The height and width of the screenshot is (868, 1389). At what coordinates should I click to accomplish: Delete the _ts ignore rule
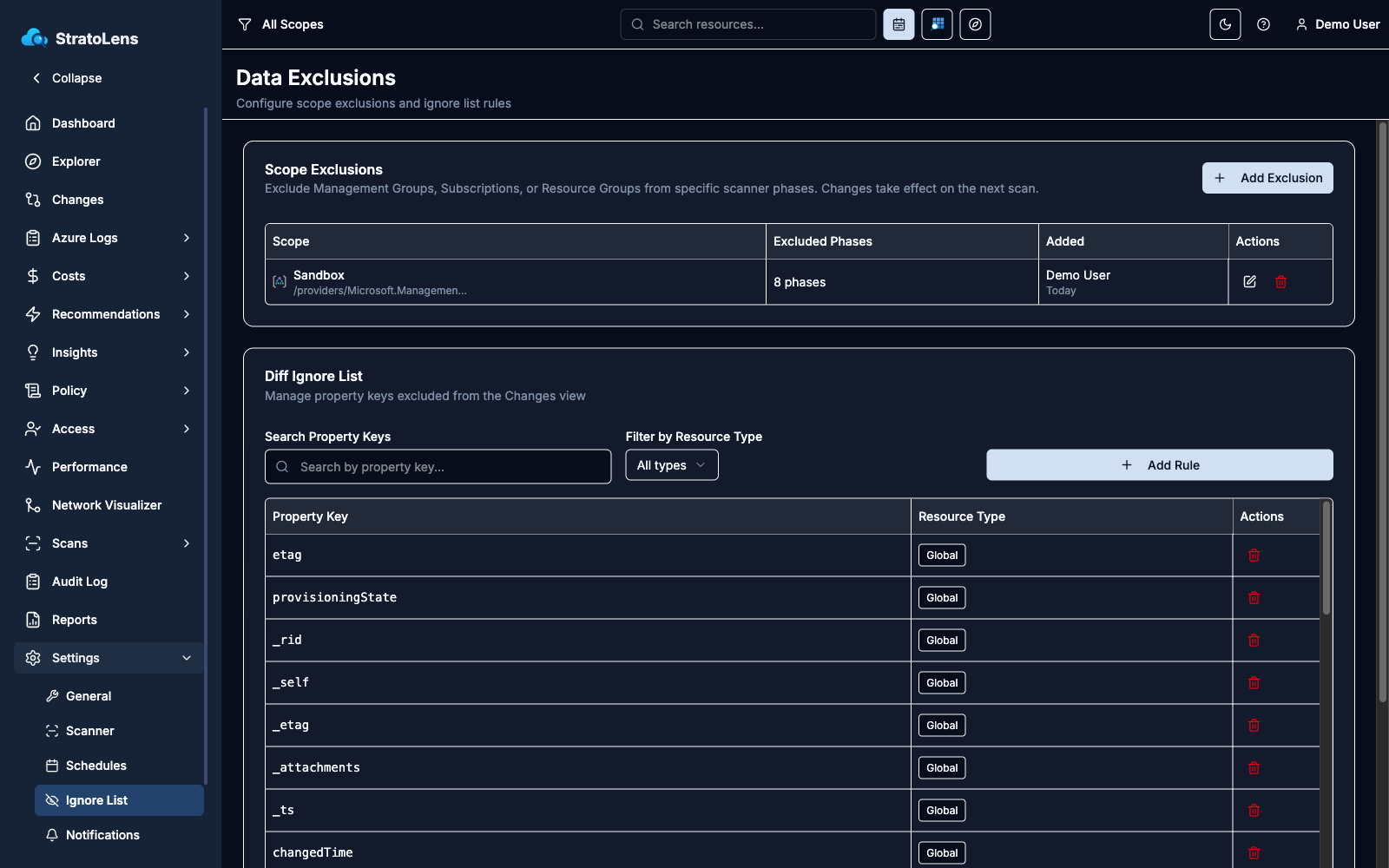(x=1254, y=811)
